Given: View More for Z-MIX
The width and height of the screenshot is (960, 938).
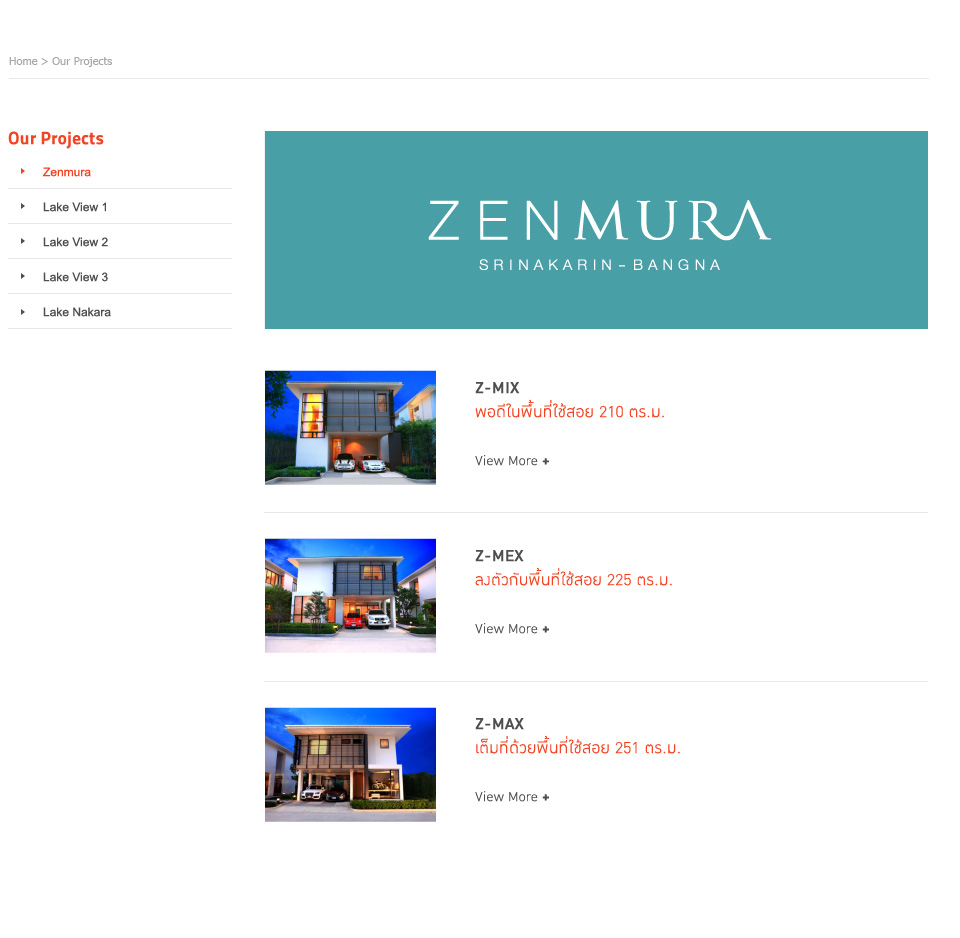Looking at the screenshot, I should coord(512,461).
